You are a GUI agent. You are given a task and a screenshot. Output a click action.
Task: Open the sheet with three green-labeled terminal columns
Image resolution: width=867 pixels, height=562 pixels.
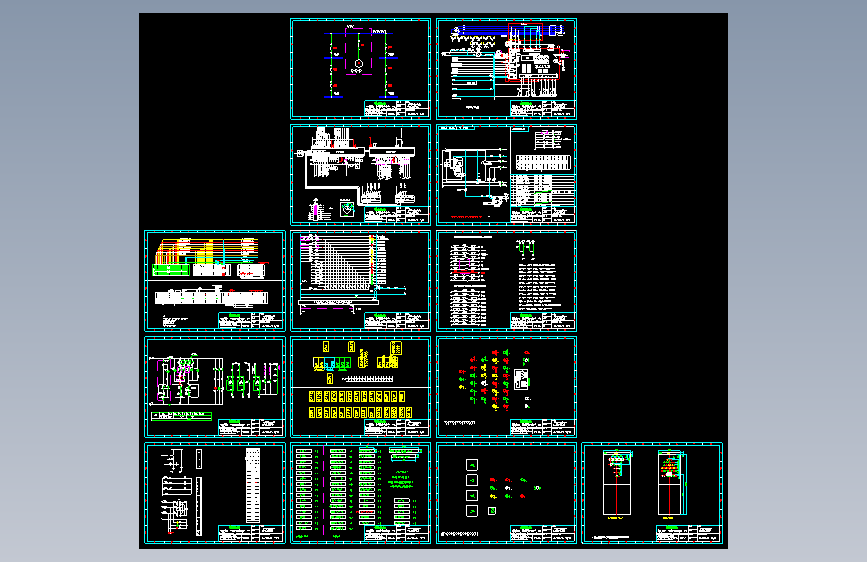coord(361,493)
